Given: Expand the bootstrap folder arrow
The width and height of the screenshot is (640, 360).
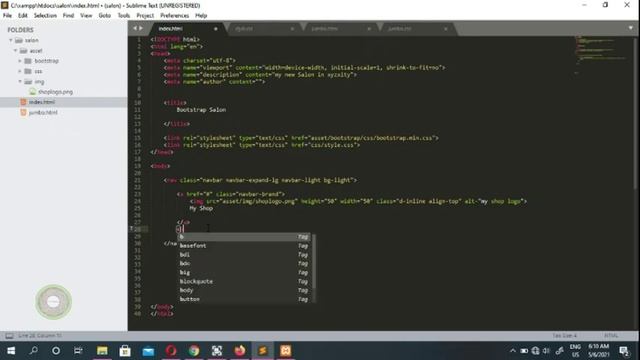Looking at the screenshot, I should pos(20,61).
